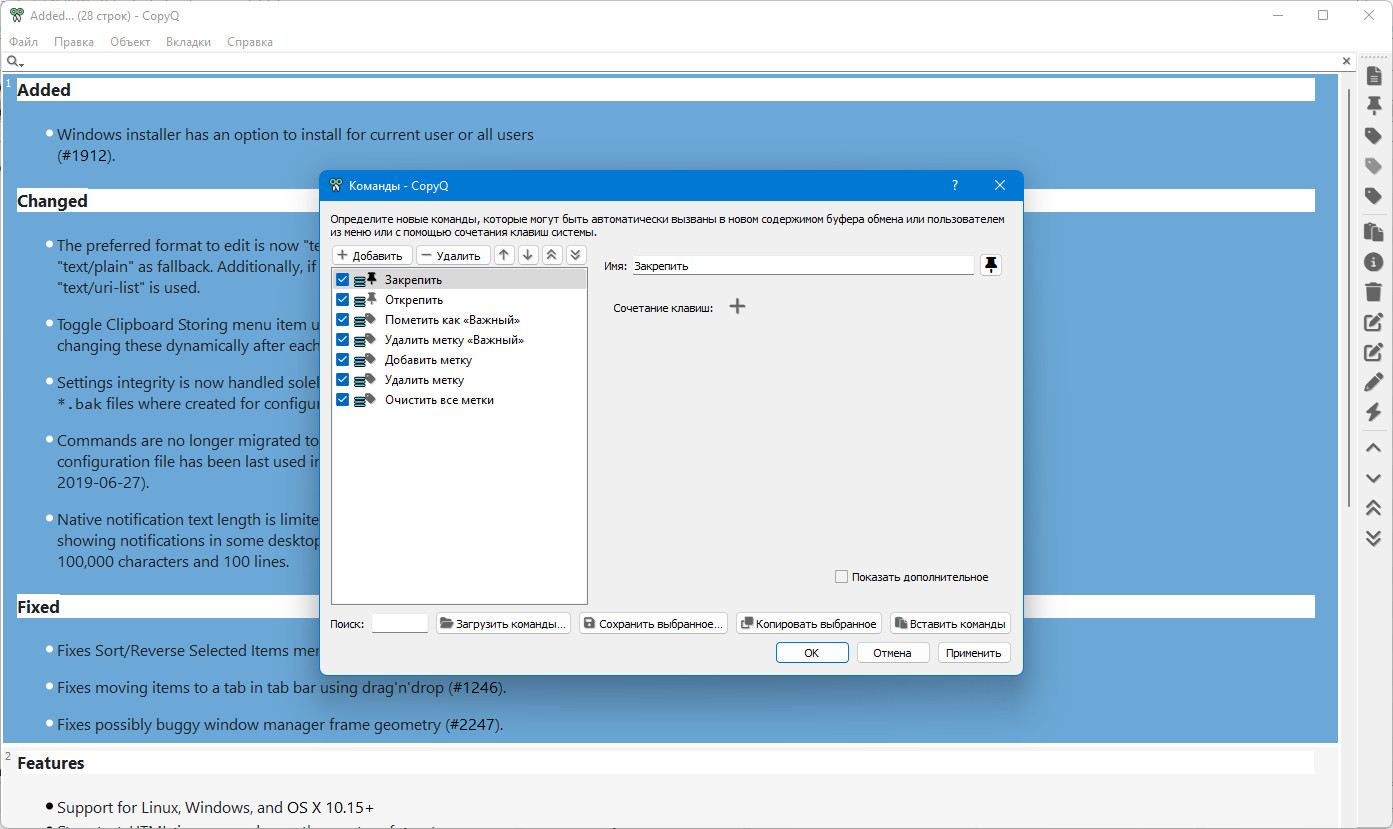Click the pin icon in the right sidebar
The image size is (1393, 829).
[x=1373, y=106]
